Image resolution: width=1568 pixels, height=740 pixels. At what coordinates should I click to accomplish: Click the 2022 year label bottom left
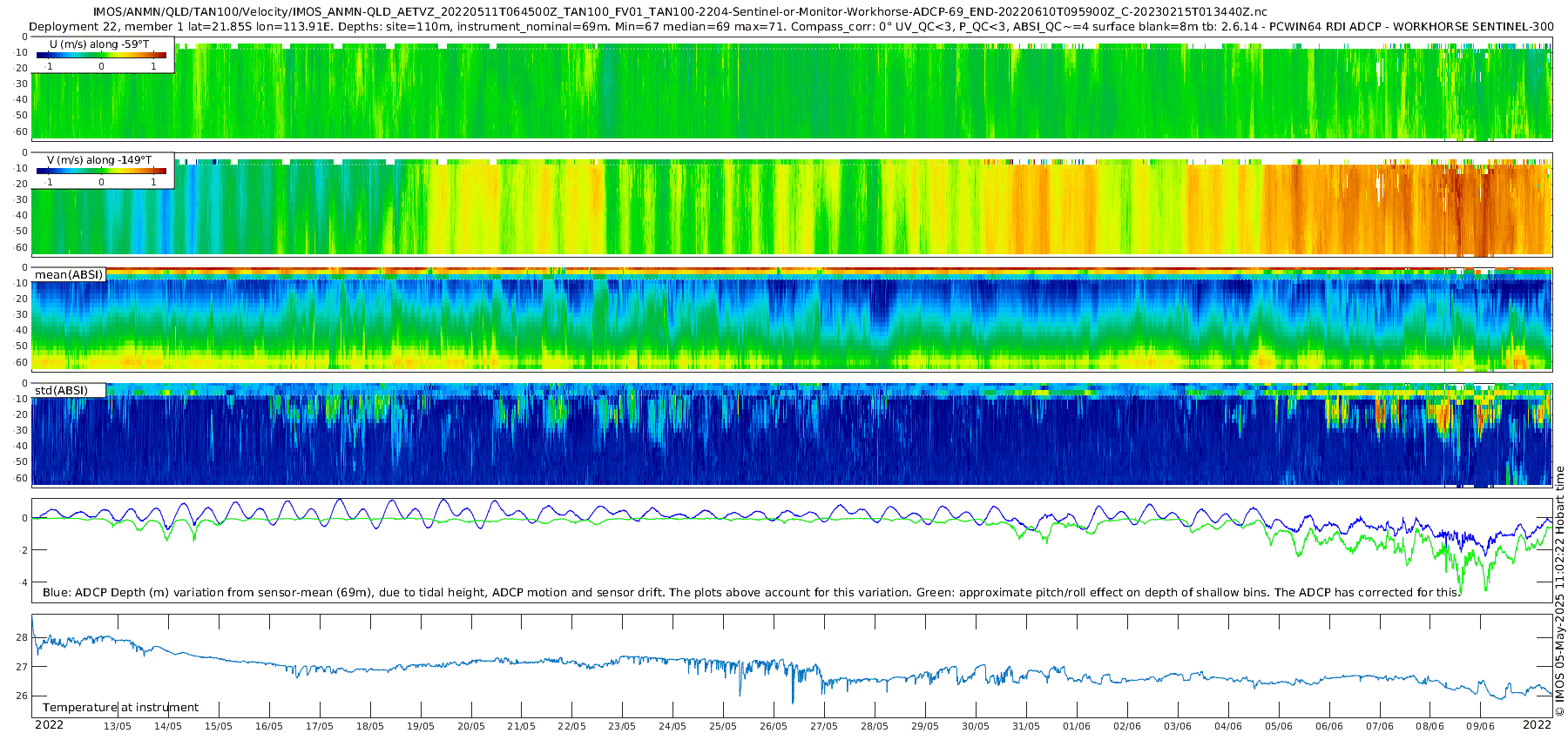pyautogui.click(x=49, y=724)
